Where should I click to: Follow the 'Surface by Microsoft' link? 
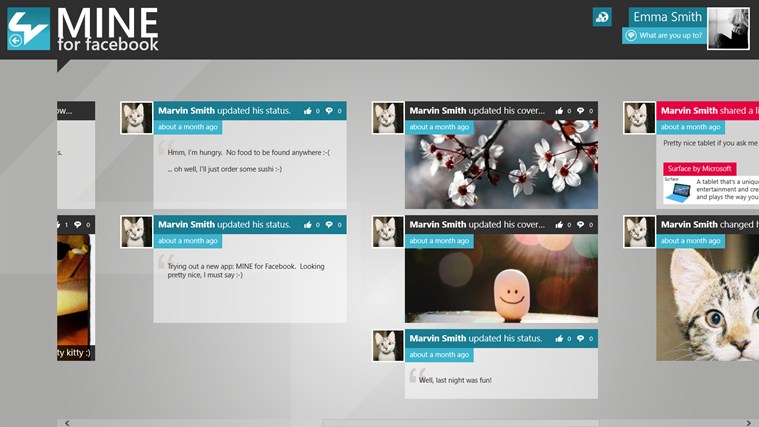click(x=699, y=168)
